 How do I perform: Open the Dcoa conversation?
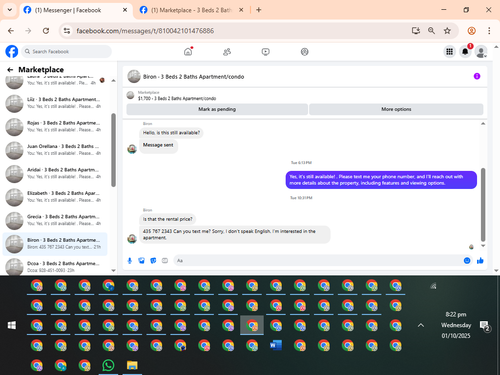click(55, 267)
